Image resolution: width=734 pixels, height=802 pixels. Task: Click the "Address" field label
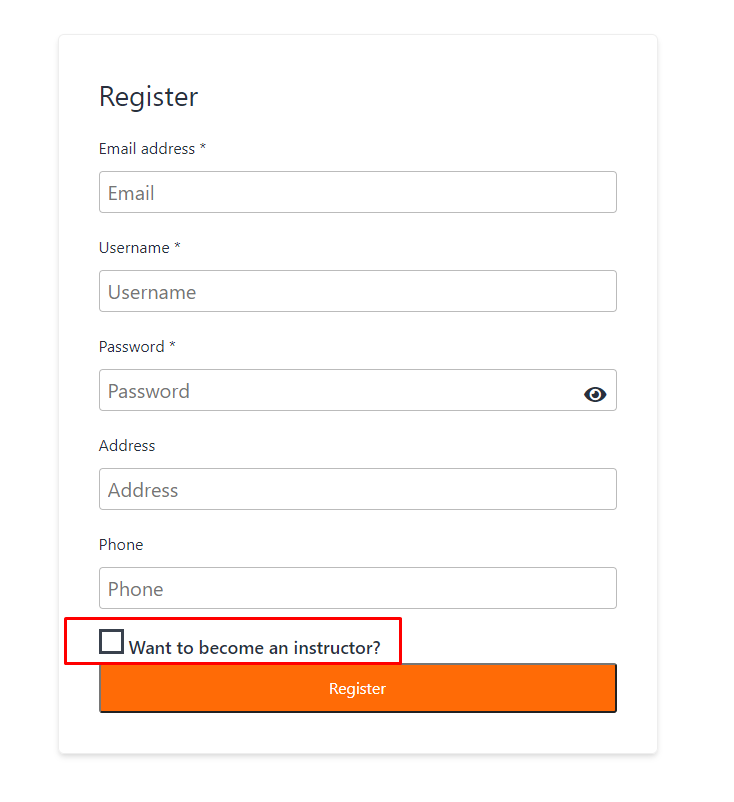pos(127,446)
